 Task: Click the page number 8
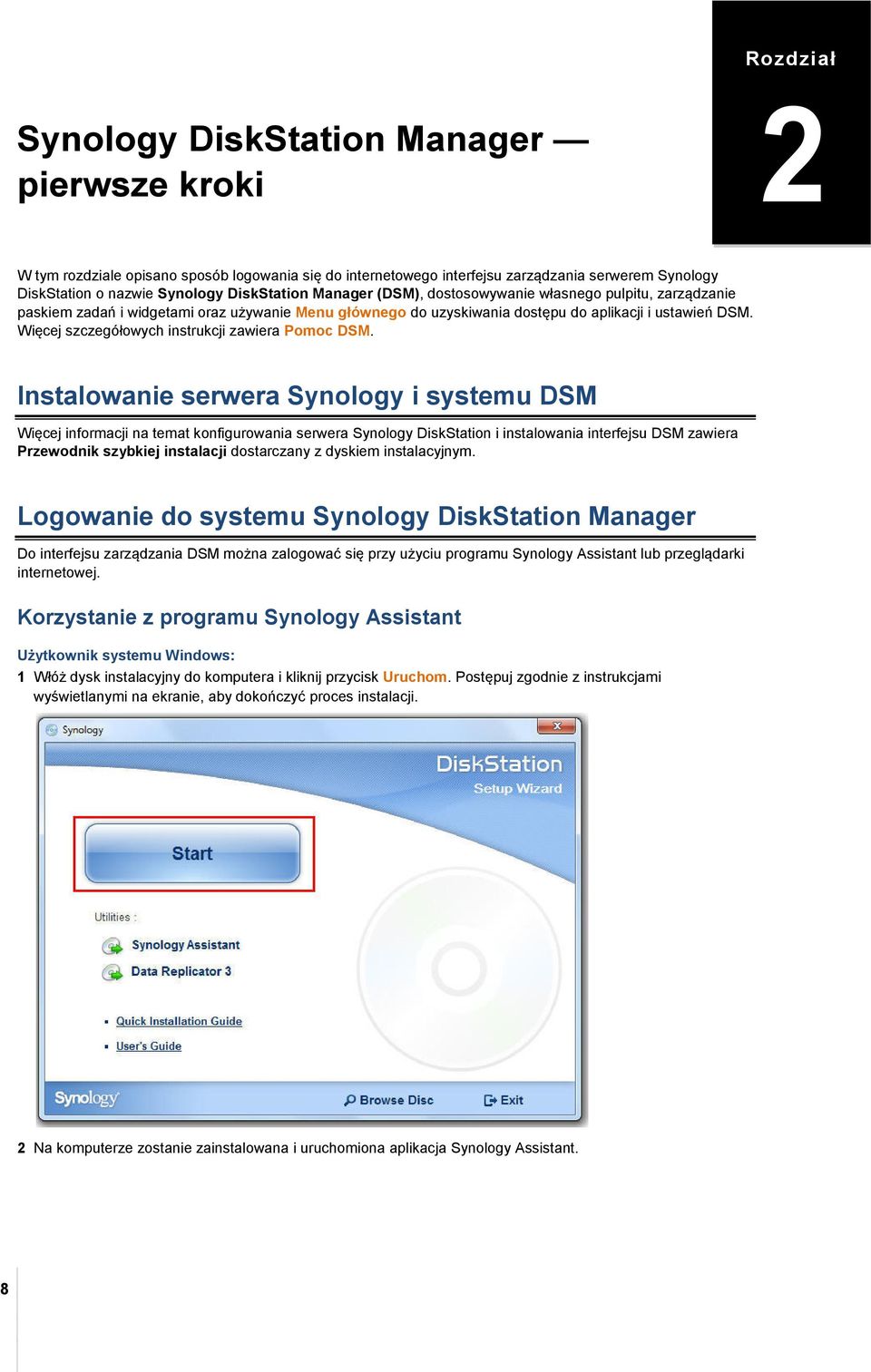pos(5,1289)
